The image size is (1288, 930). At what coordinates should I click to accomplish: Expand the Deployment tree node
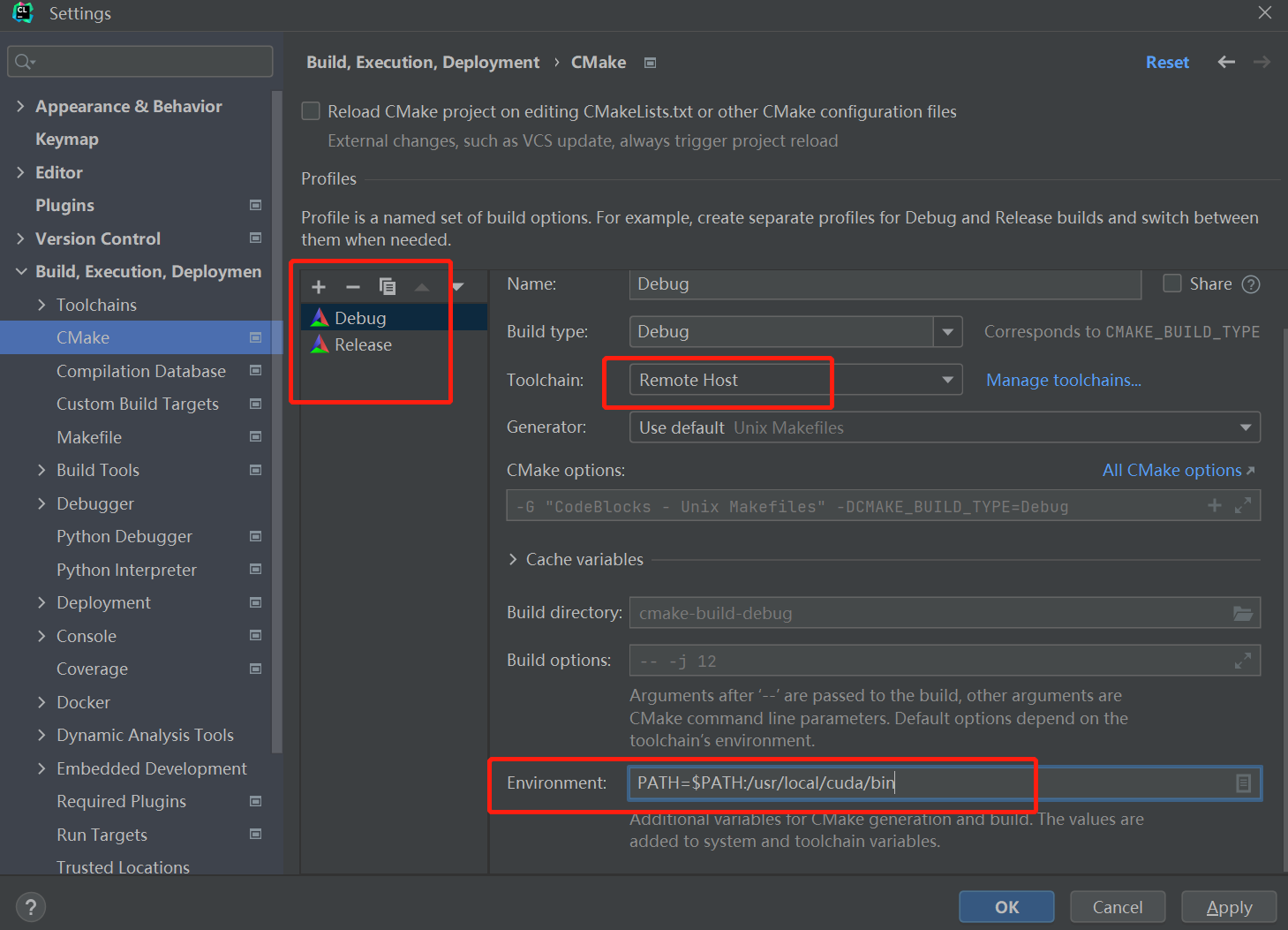[41, 602]
